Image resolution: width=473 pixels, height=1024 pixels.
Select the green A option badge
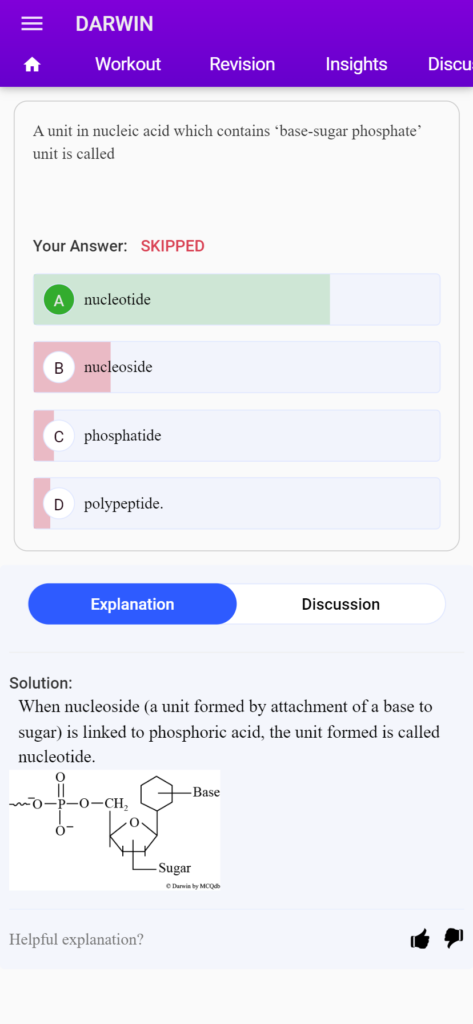(59, 300)
